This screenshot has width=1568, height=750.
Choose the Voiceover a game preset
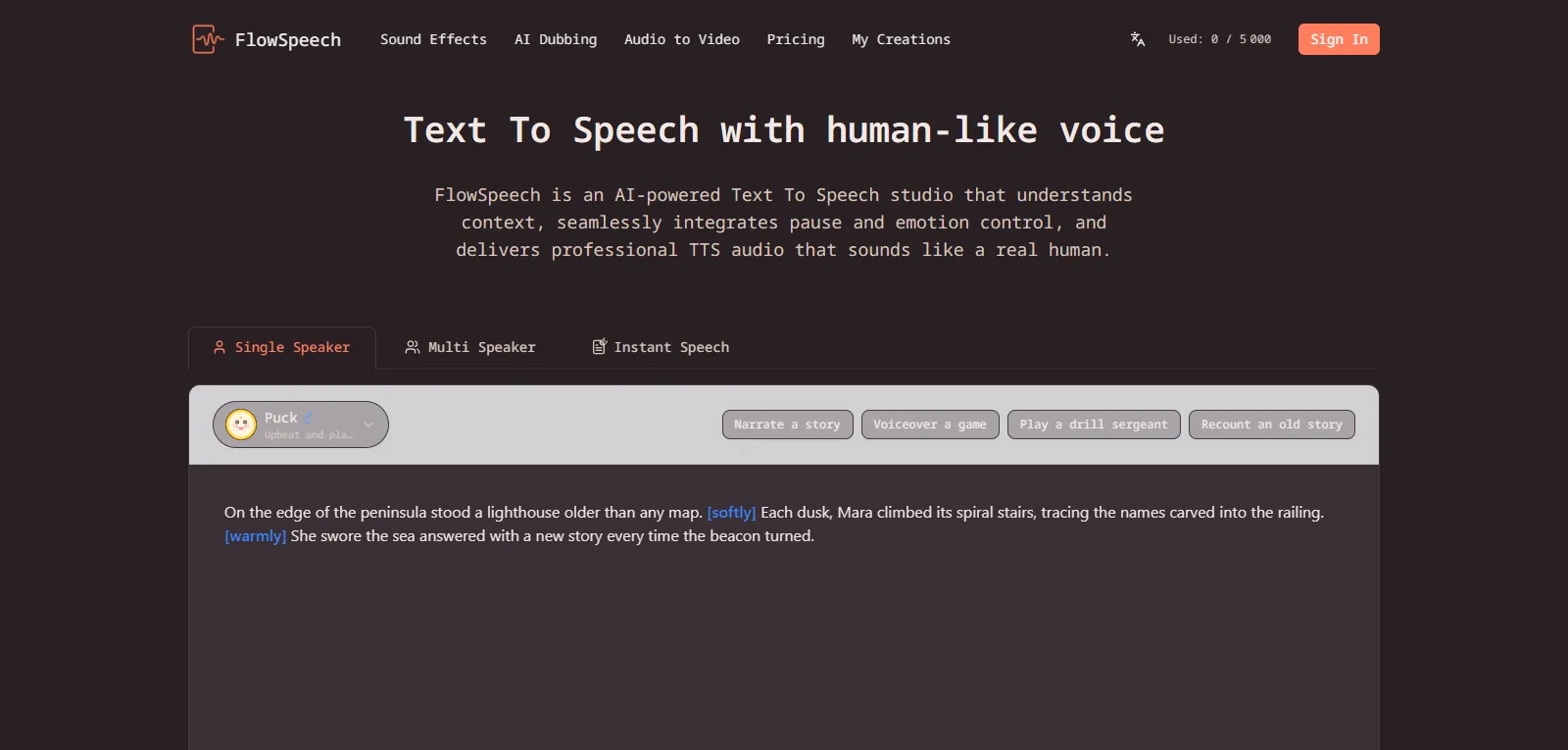pyautogui.click(x=930, y=425)
